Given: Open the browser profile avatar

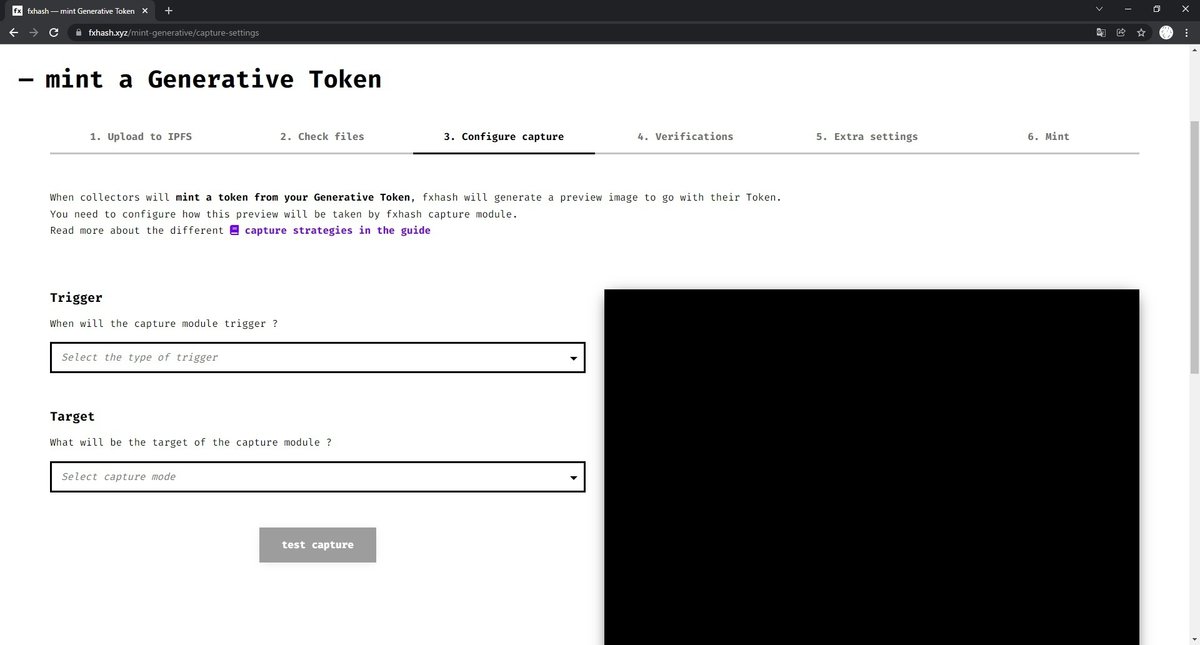Looking at the screenshot, I should pos(1166,32).
